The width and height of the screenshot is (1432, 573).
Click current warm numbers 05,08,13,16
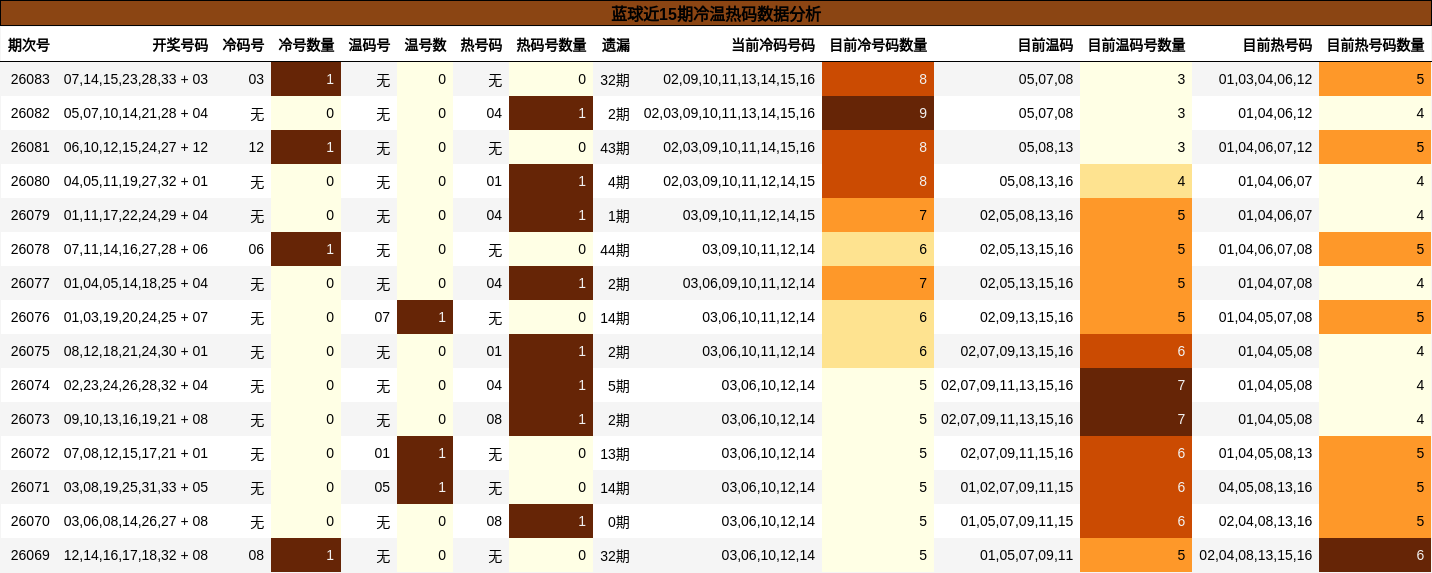[1036, 181]
